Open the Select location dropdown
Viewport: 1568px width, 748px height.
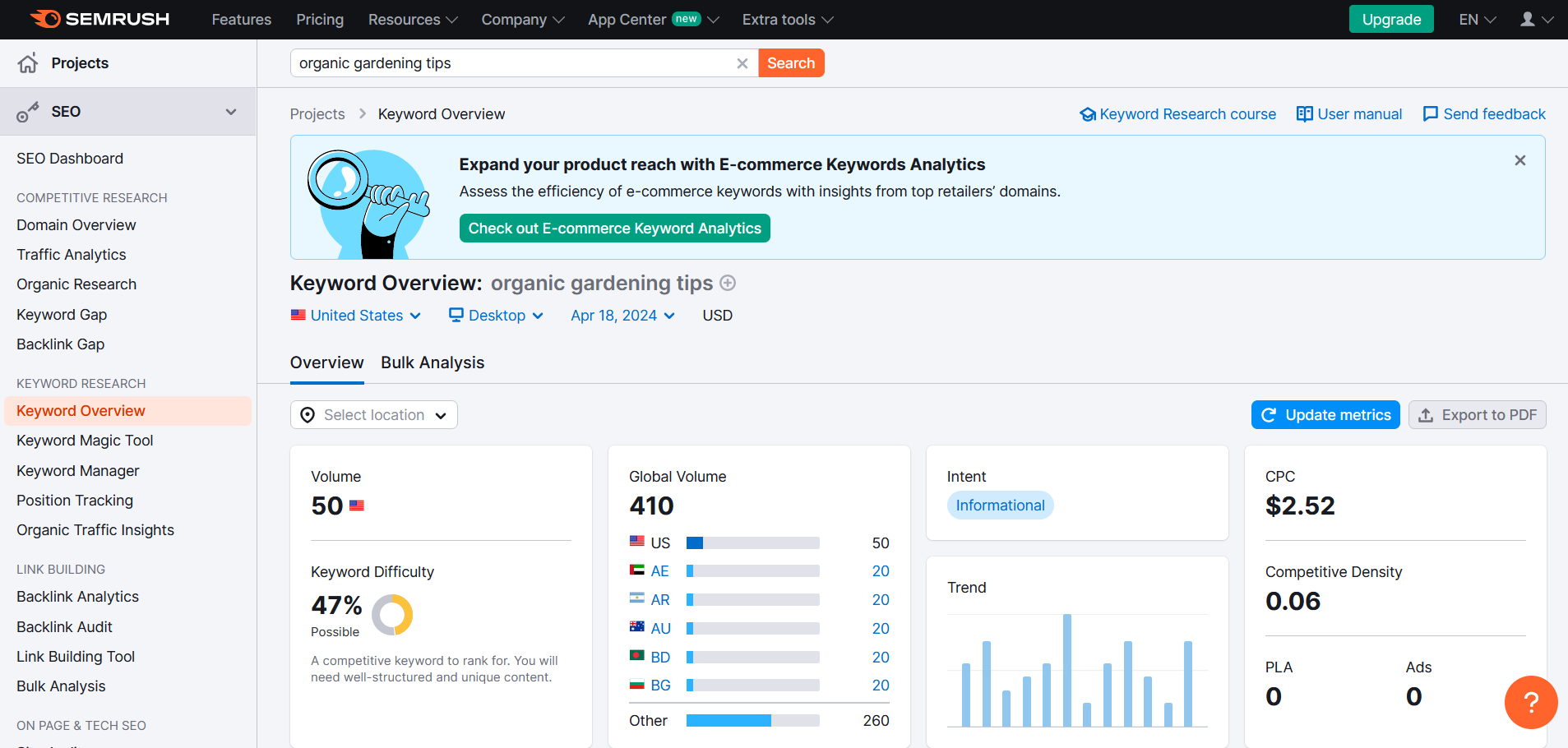[x=374, y=415]
